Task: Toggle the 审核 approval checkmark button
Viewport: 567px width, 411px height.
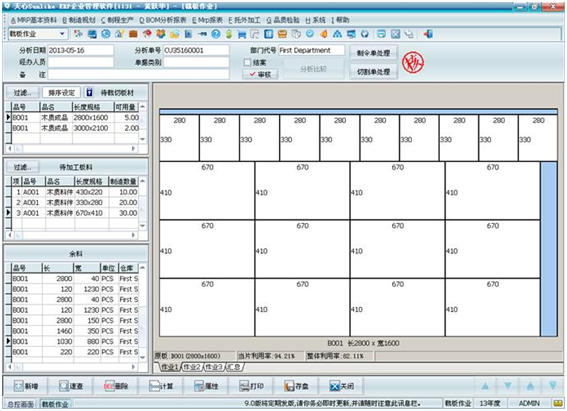Action: pyautogui.click(x=260, y=74)
